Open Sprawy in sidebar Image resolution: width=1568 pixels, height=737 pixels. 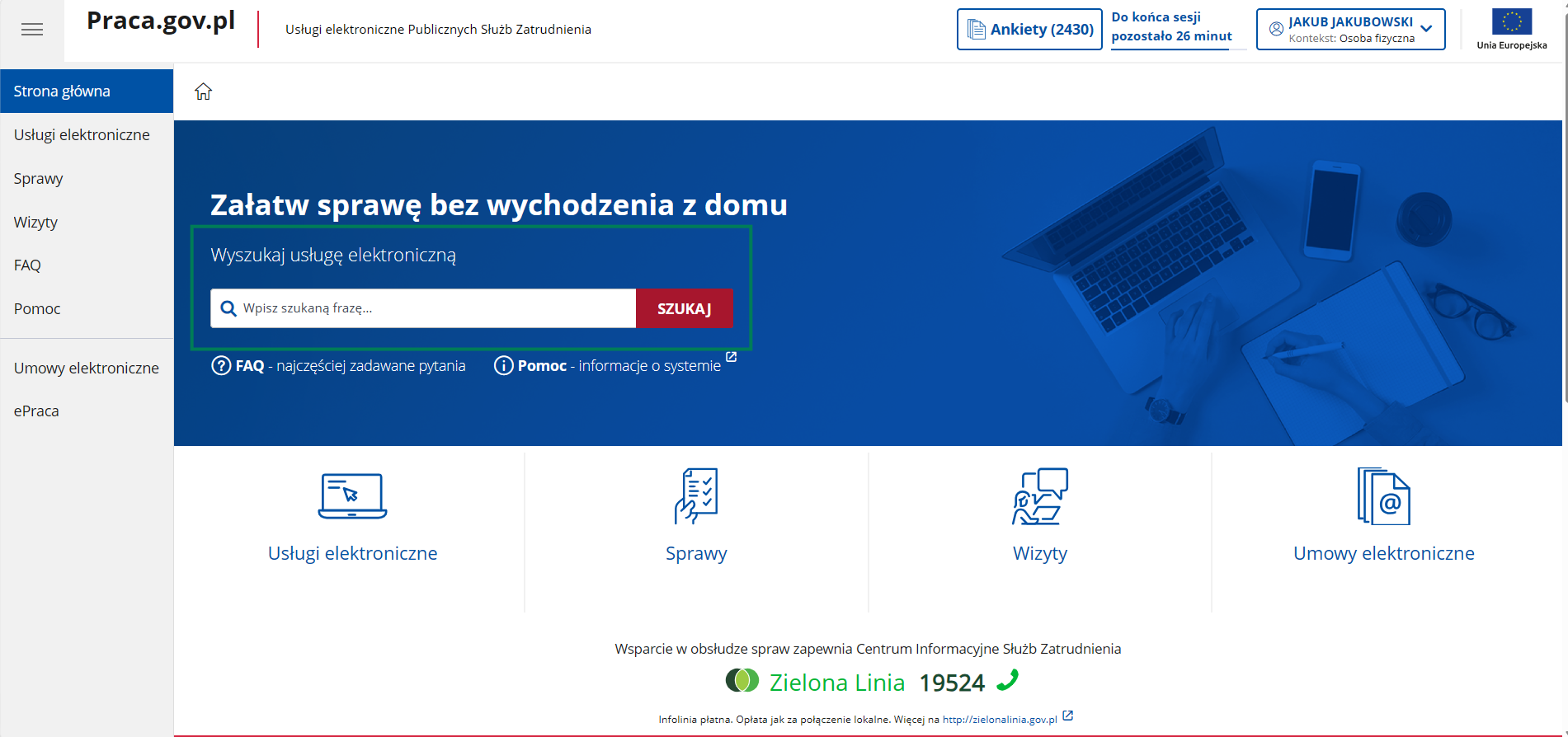[87, 178]
